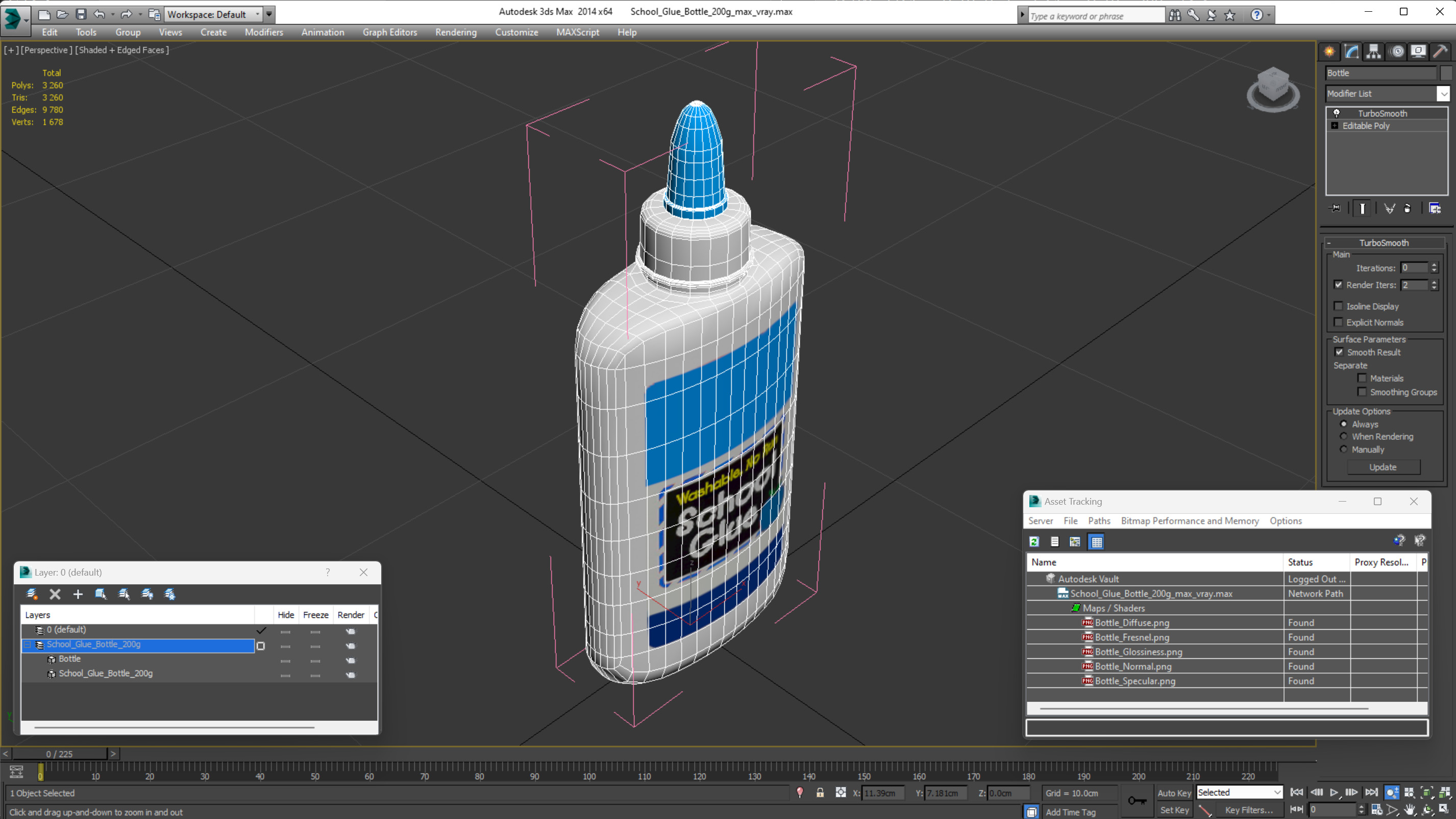Screen dimensions: 1456x819
Task: Click the Iterations spinner arrows
Action: tap(1434, 268)
